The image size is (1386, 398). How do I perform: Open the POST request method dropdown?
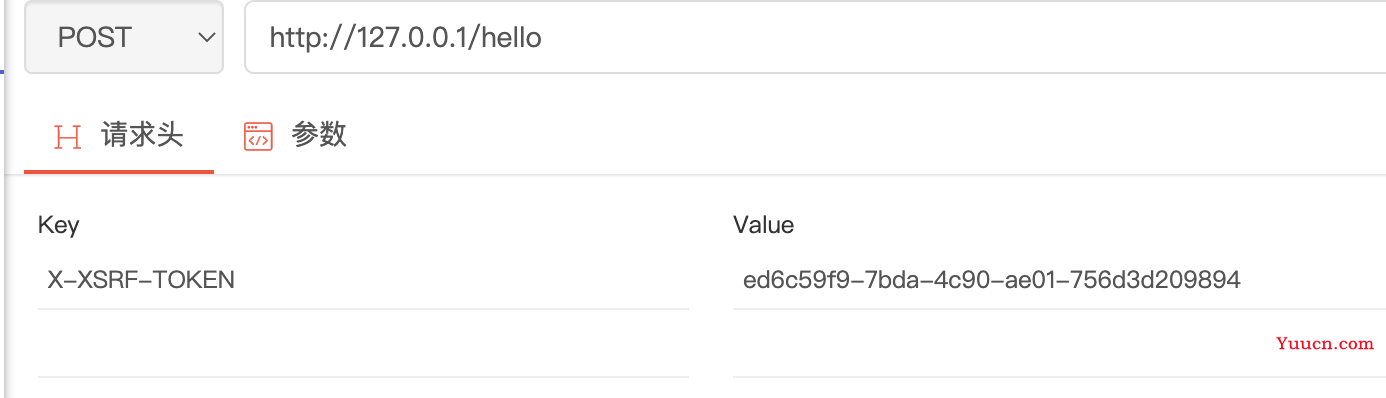coord(124,38)
